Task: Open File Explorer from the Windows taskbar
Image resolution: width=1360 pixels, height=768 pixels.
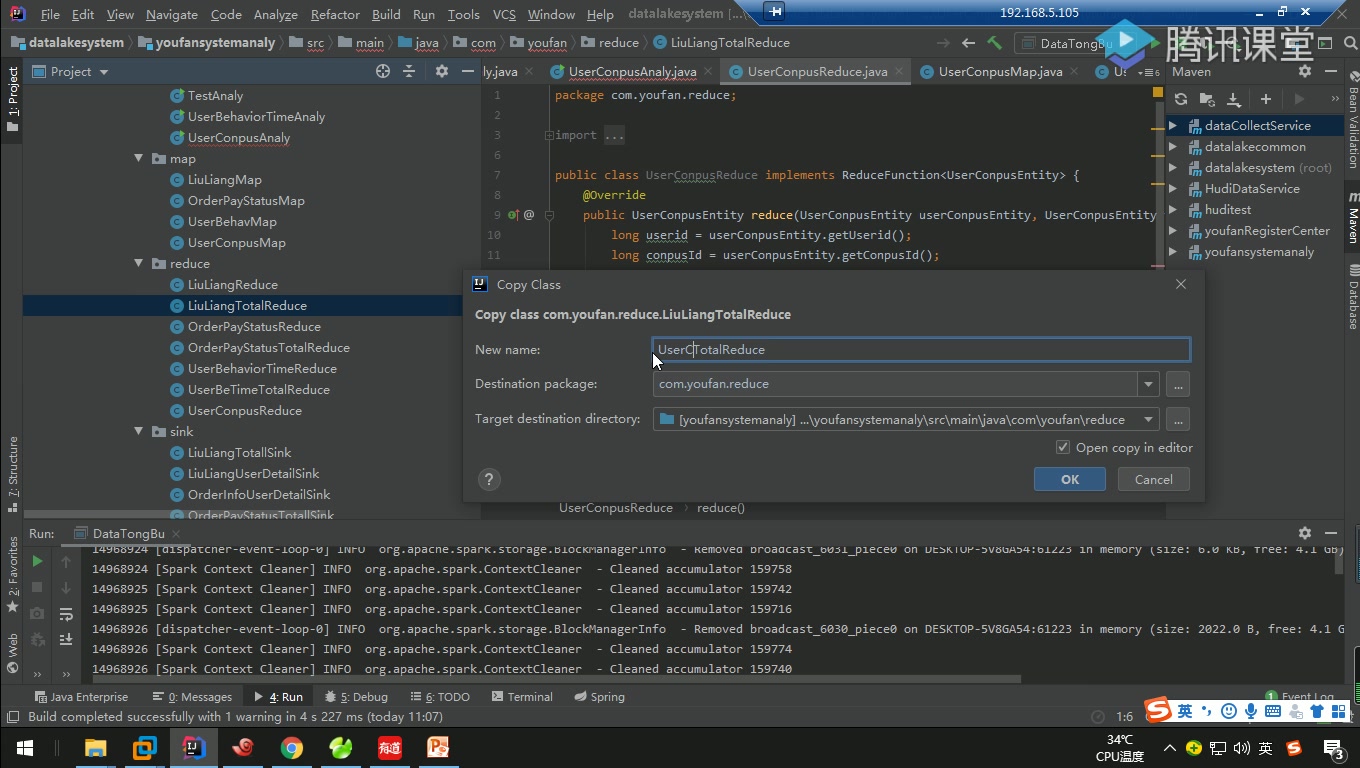Action: tap(96, 747)
